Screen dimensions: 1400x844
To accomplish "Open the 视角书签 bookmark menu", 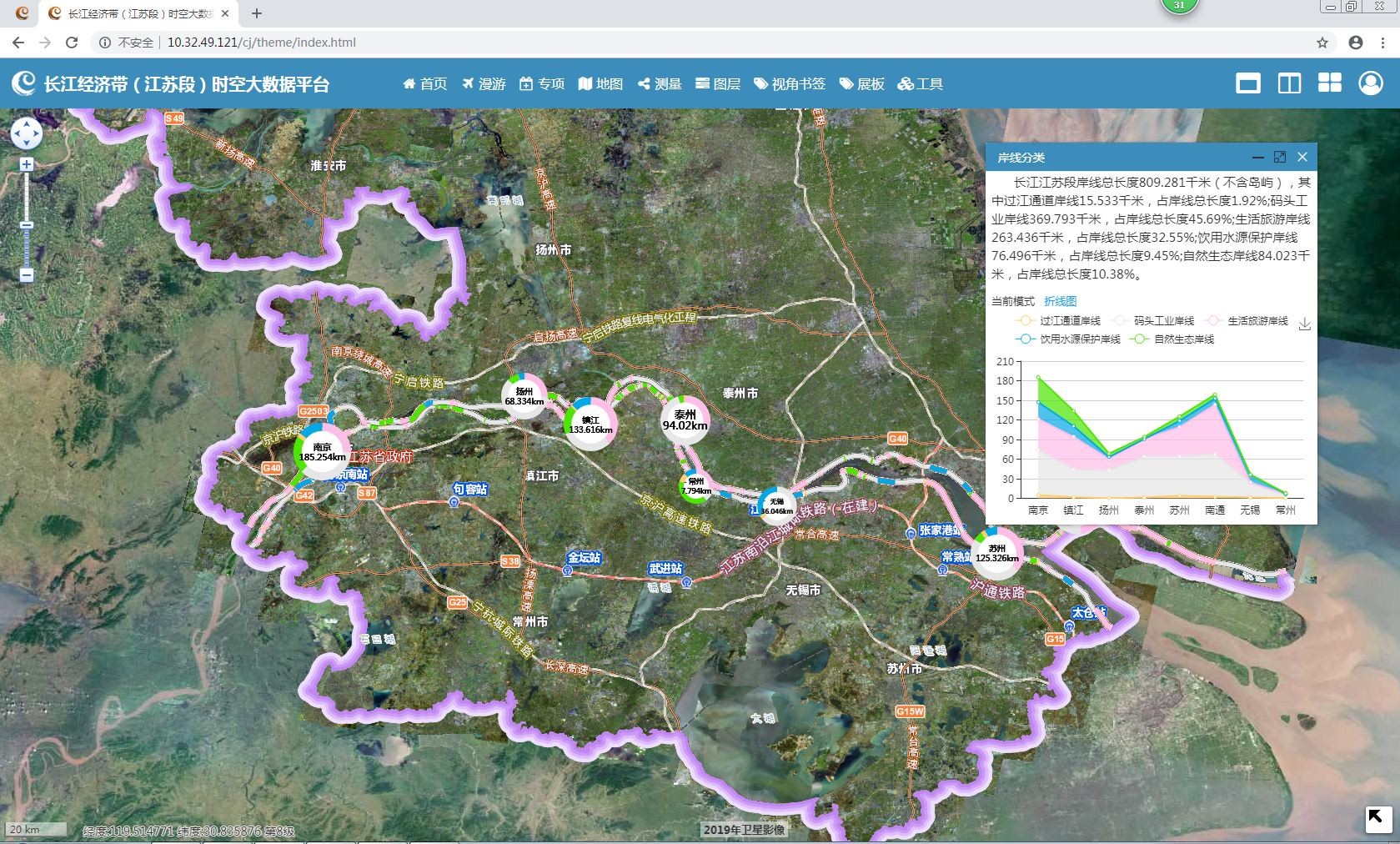I will point(790,84).
